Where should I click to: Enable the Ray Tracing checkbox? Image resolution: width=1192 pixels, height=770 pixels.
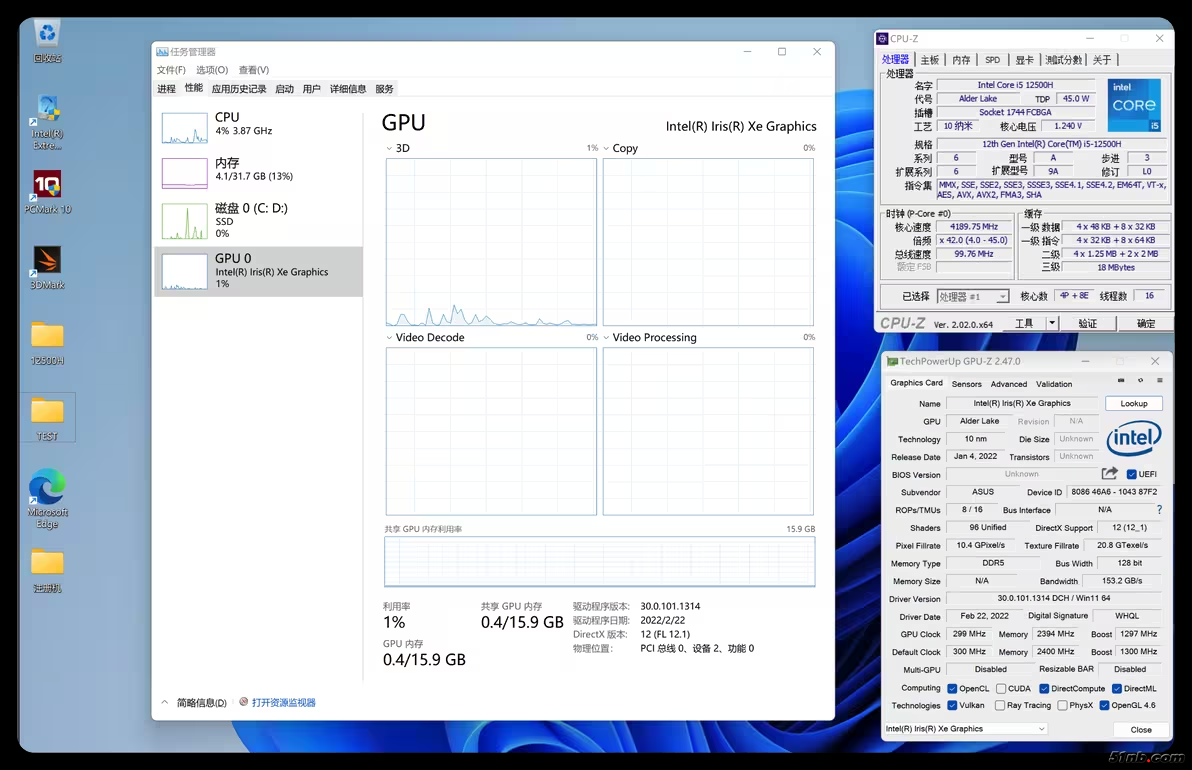click(1001, 705)
